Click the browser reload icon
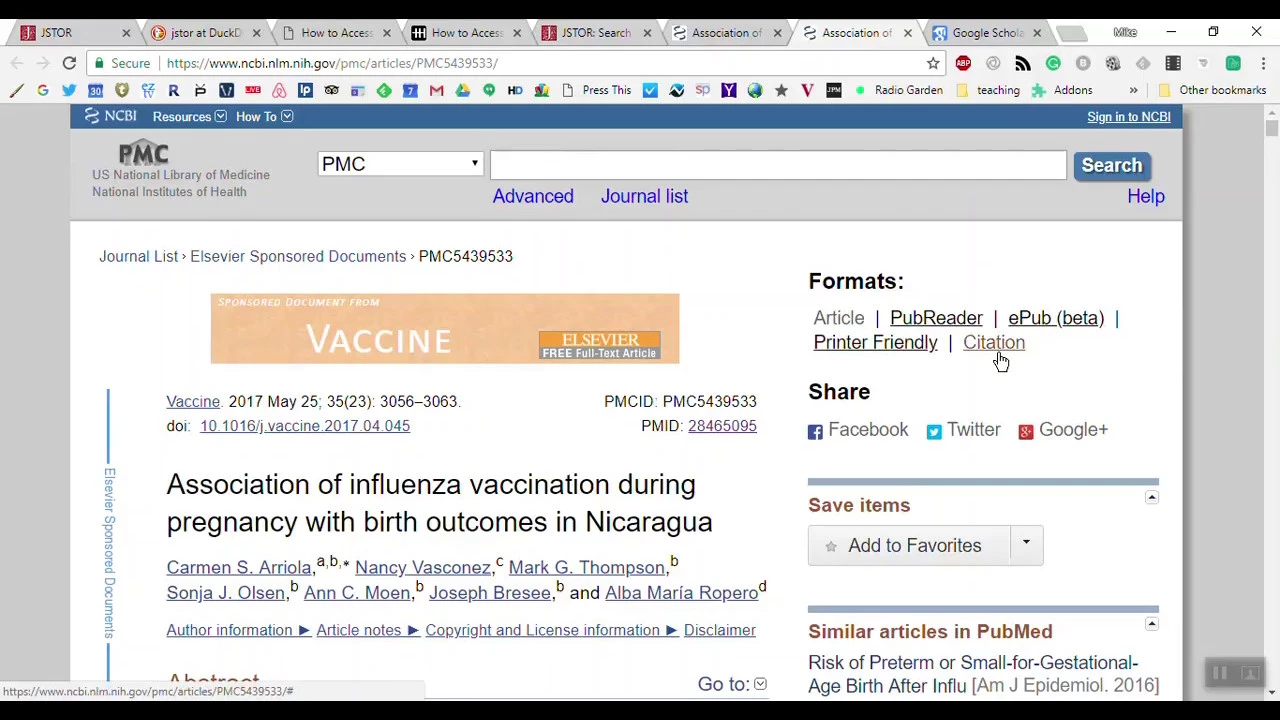1280x720 pixels. [x=69, y=63]
